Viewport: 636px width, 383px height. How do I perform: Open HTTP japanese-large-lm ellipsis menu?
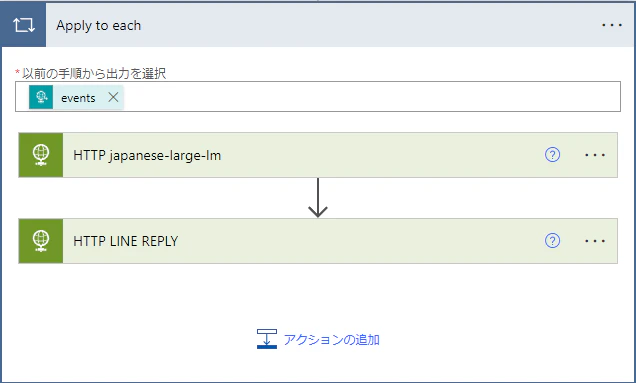[x=595, y=155]
